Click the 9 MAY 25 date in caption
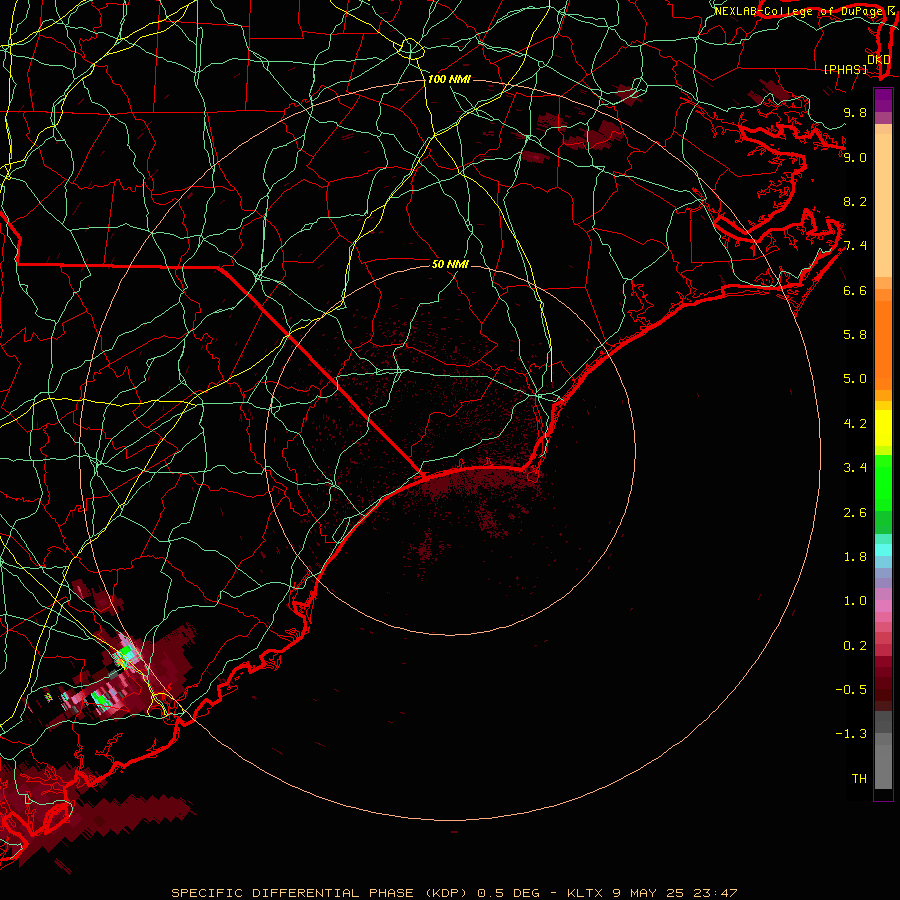900x900 pixels. point(649,893)
